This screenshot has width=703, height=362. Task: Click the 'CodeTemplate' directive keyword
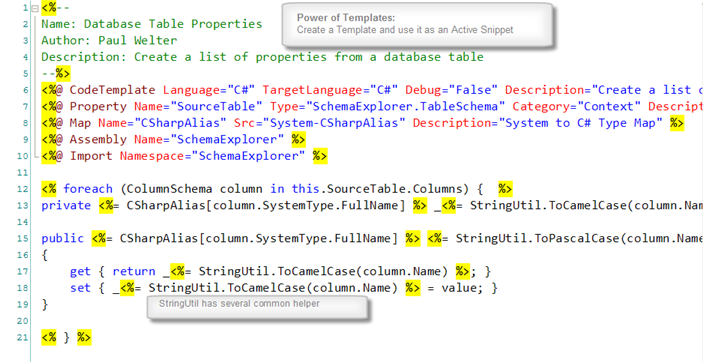click(x=112, y=90)
